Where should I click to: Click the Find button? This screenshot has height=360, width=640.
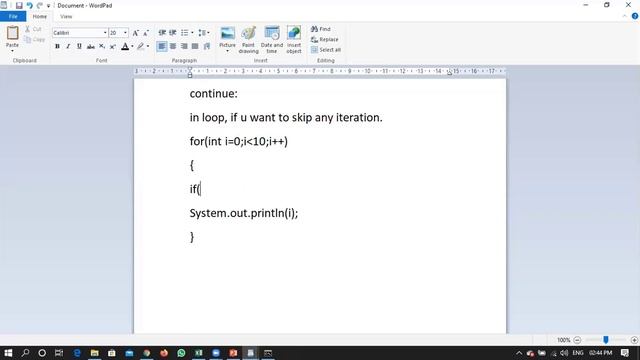[x=321, y=29]
